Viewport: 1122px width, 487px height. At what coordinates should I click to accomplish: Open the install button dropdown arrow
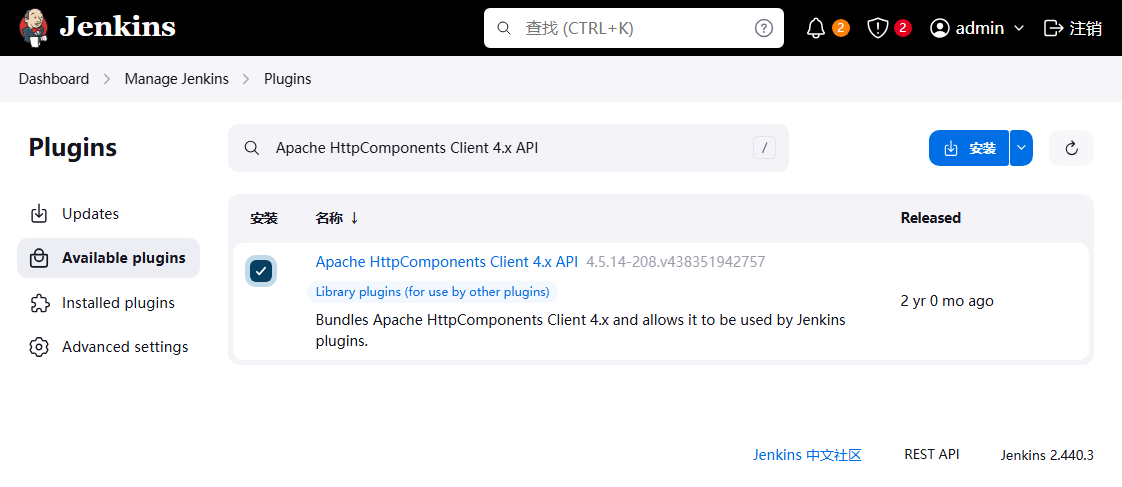(x=1022, y=148)
